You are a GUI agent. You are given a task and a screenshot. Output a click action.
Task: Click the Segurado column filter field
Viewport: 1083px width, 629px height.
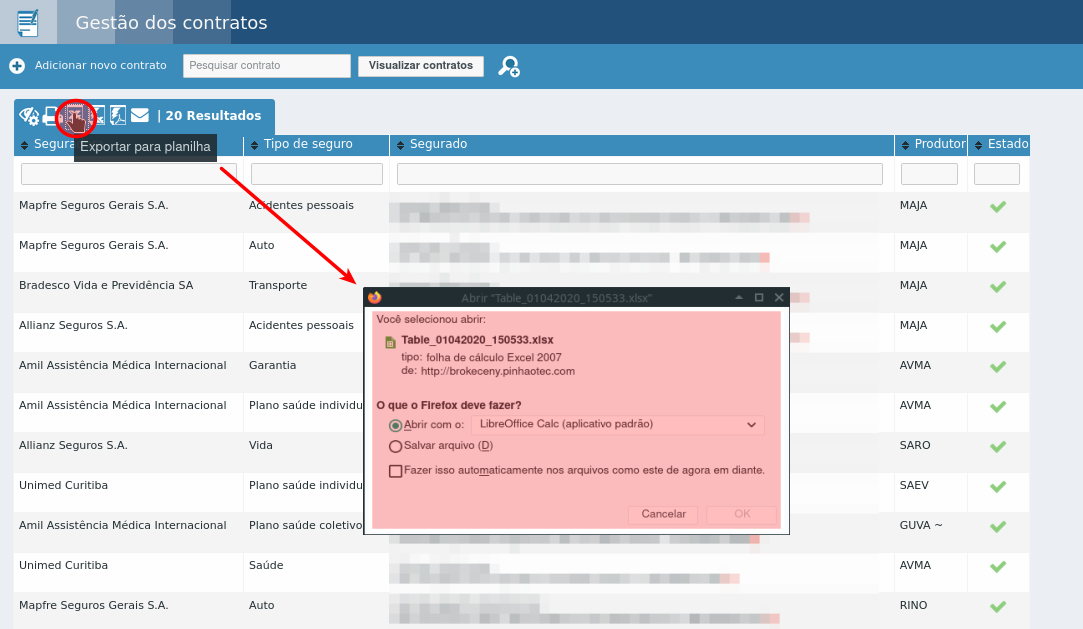tap(640, 174)
